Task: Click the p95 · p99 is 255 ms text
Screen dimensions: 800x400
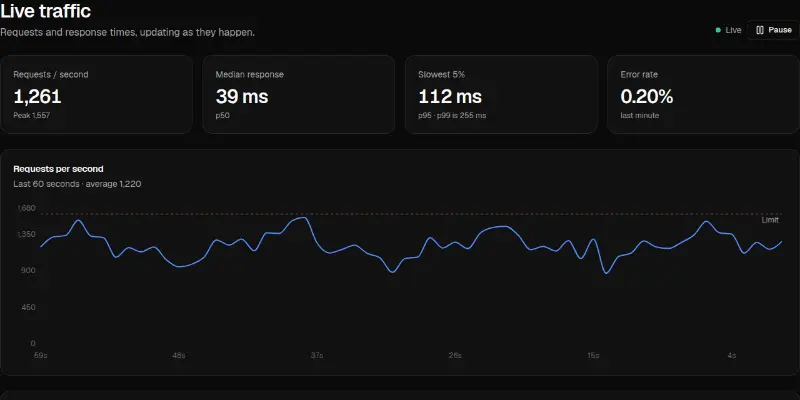Action: pos(452,116)
